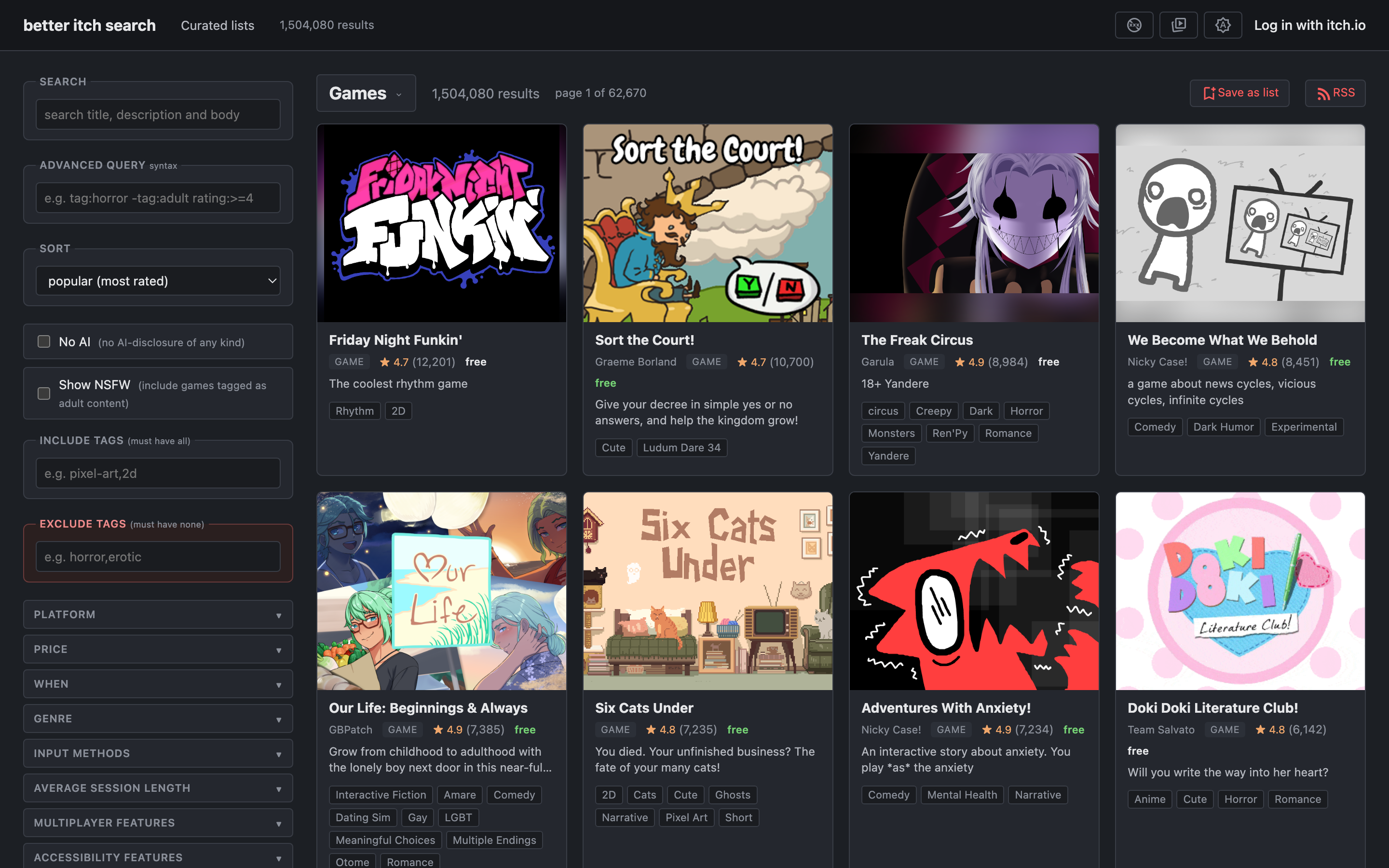Open The Freak Circus cover image
This screenshot has width=1389, height=868.
click(974, 223)
